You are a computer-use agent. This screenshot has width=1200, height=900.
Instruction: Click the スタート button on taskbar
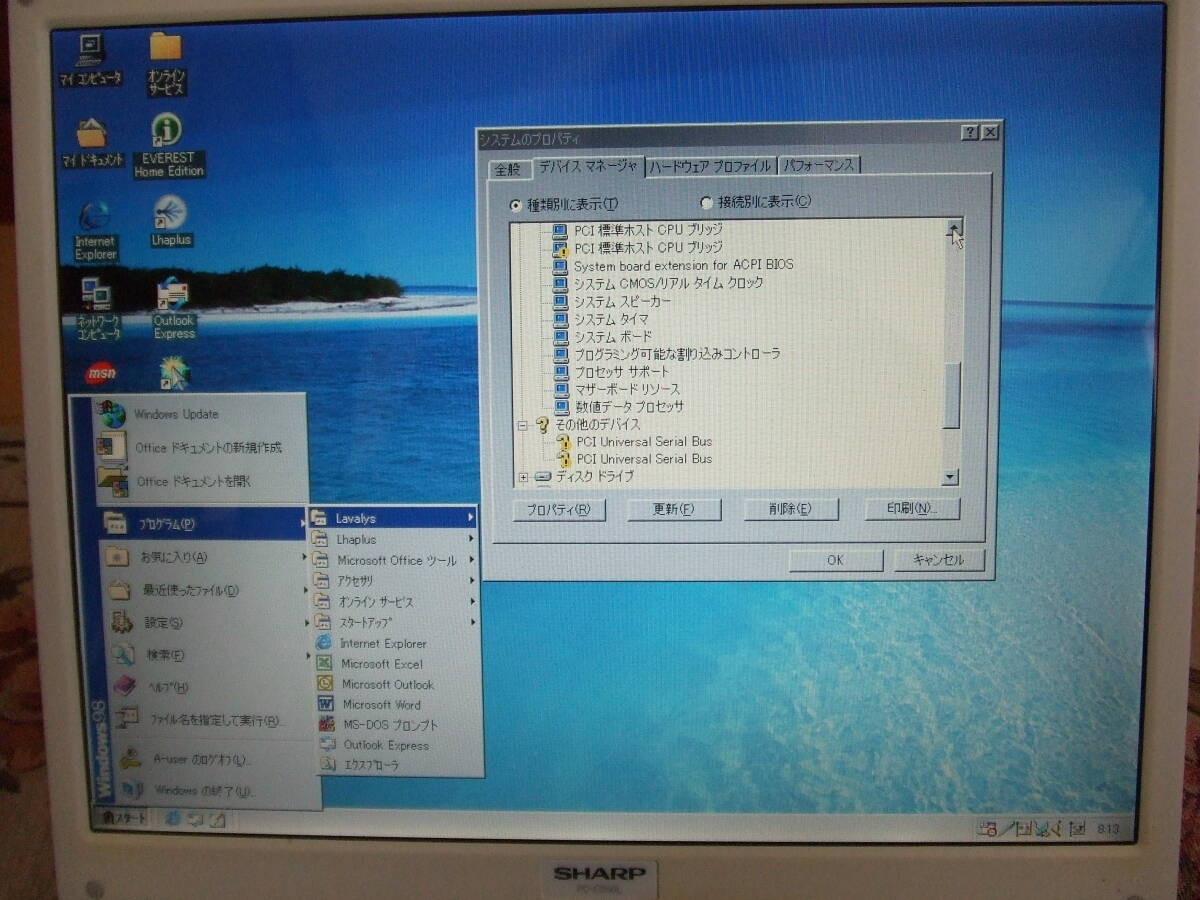pos(124,819)
